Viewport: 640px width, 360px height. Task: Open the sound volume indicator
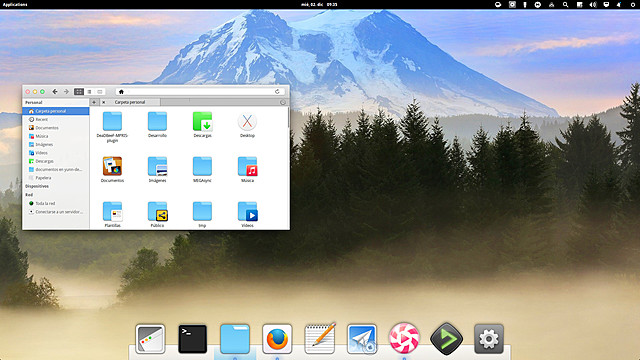(593, 4)
